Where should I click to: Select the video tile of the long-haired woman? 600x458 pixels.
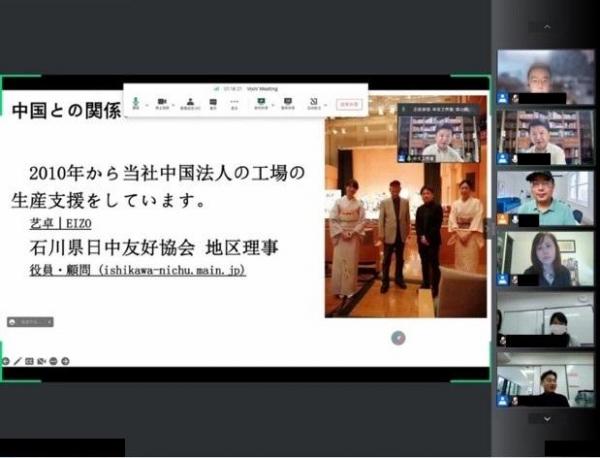click(x=545, y=259)
